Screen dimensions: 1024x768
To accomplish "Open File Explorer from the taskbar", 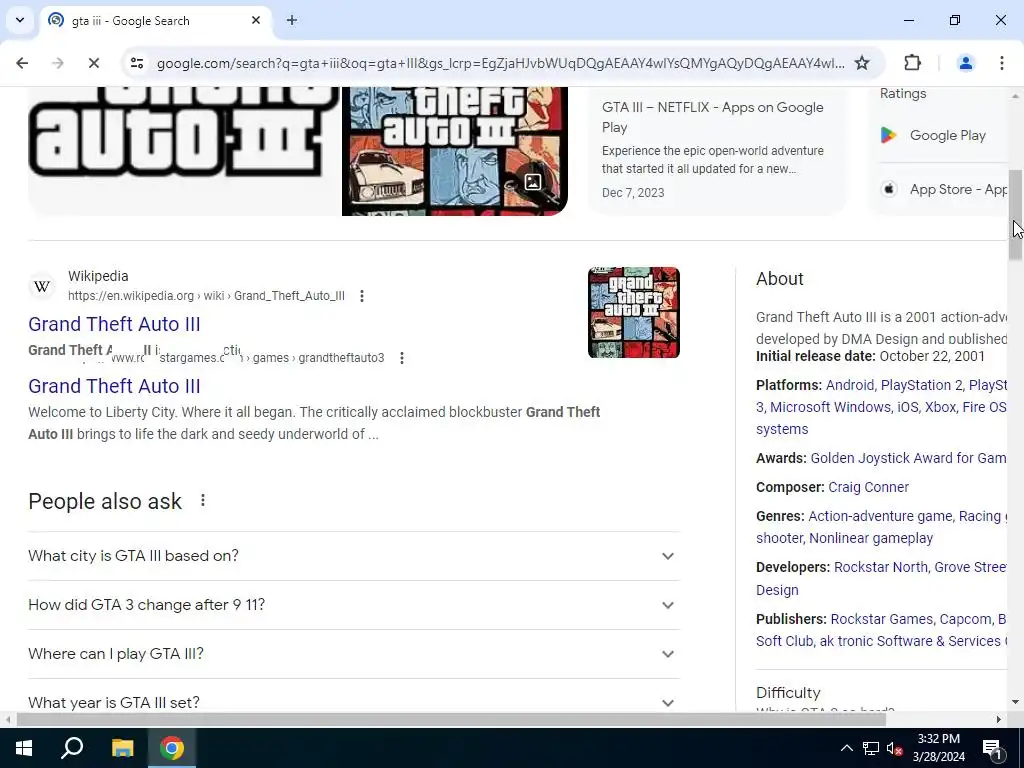I will [x=122, y=748].
